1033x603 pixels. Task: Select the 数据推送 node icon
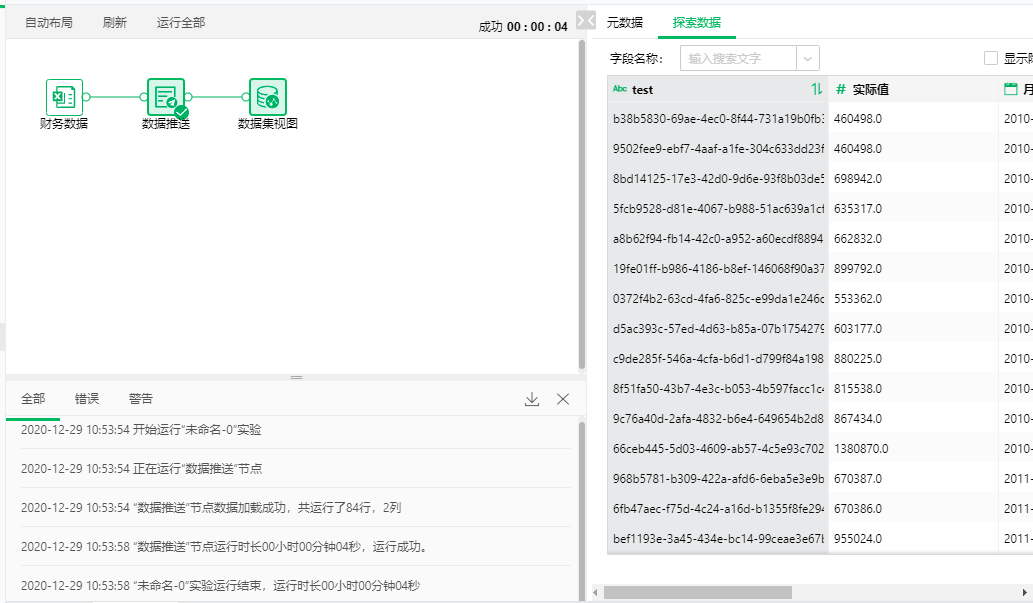point(166,97)
